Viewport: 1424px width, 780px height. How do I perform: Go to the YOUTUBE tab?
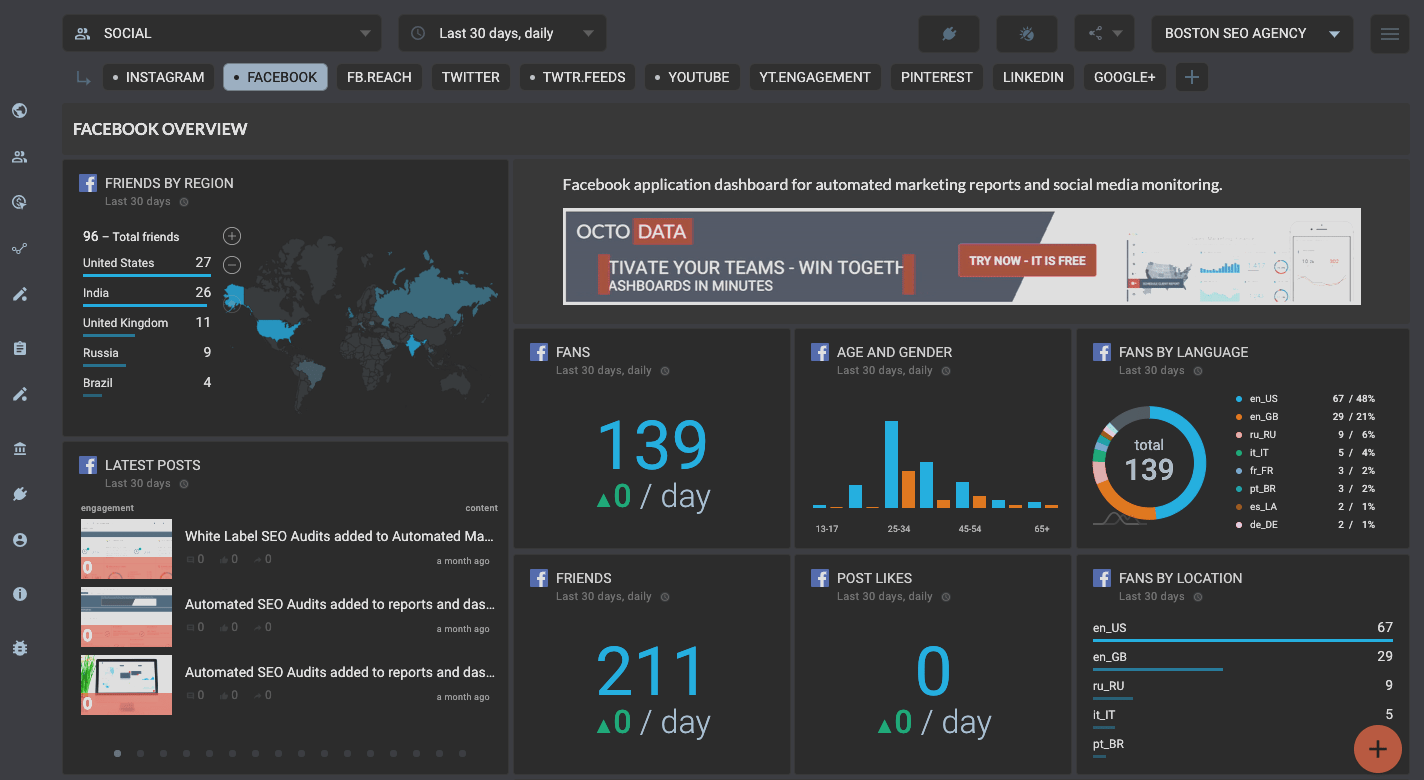(x=692, y=77)
